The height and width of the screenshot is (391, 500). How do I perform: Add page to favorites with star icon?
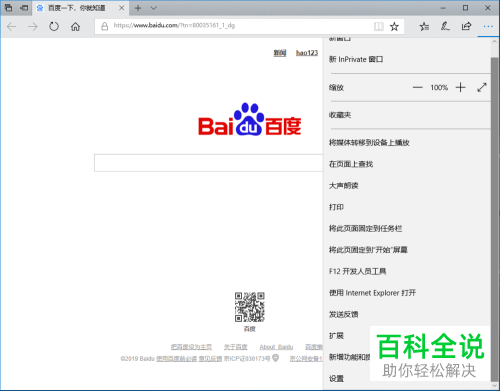pos(394,26)
